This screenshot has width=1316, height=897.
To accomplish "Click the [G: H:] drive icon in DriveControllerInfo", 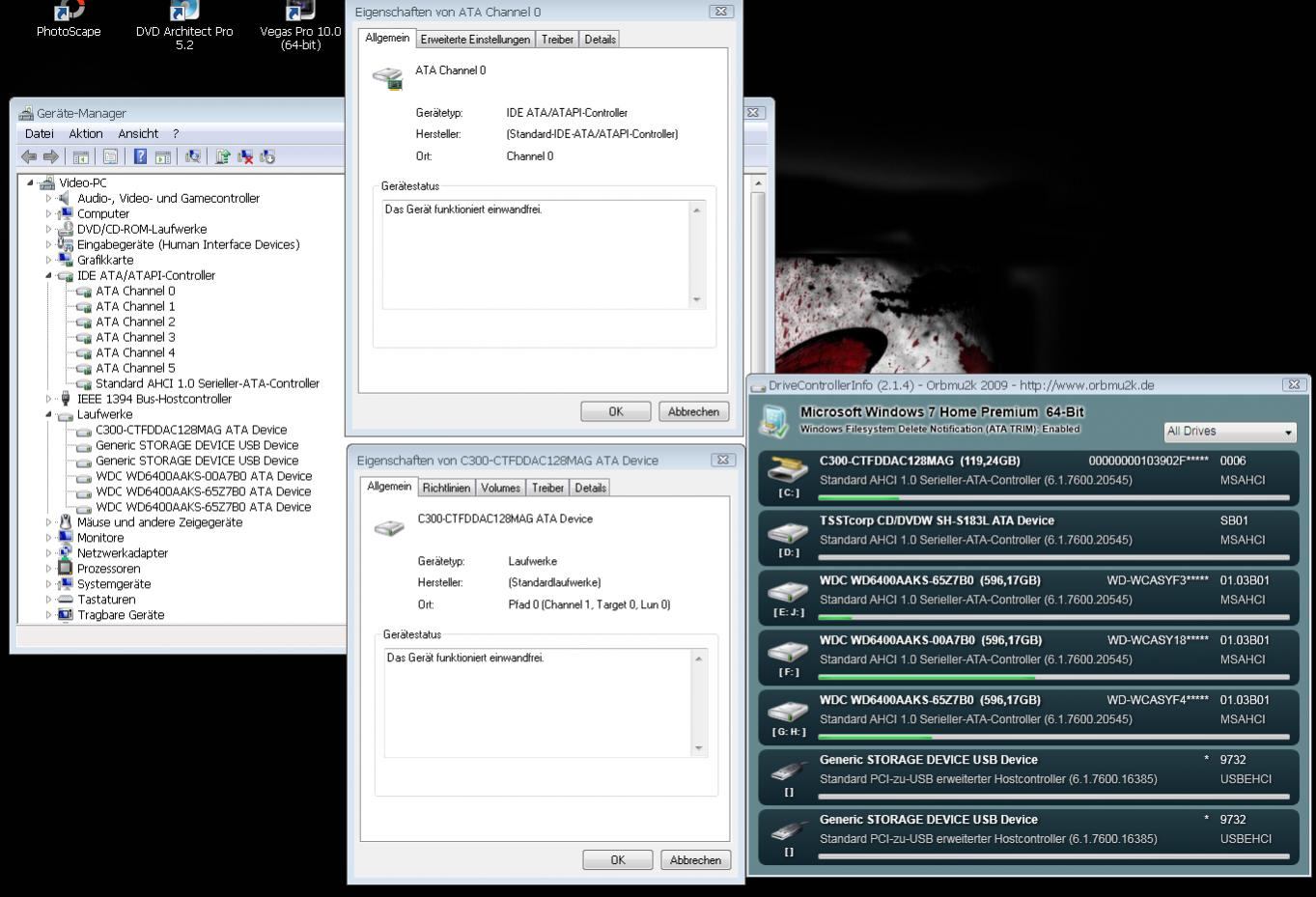I will pos(788,713).
